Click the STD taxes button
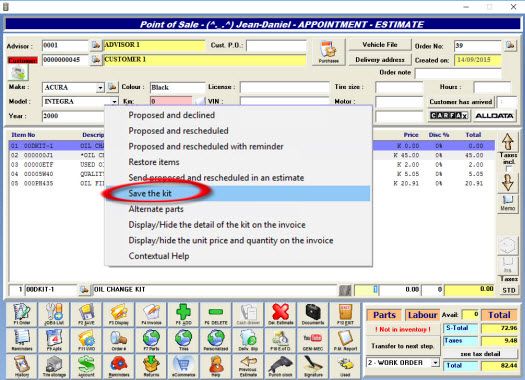525x380 pixels. point(509,290)
